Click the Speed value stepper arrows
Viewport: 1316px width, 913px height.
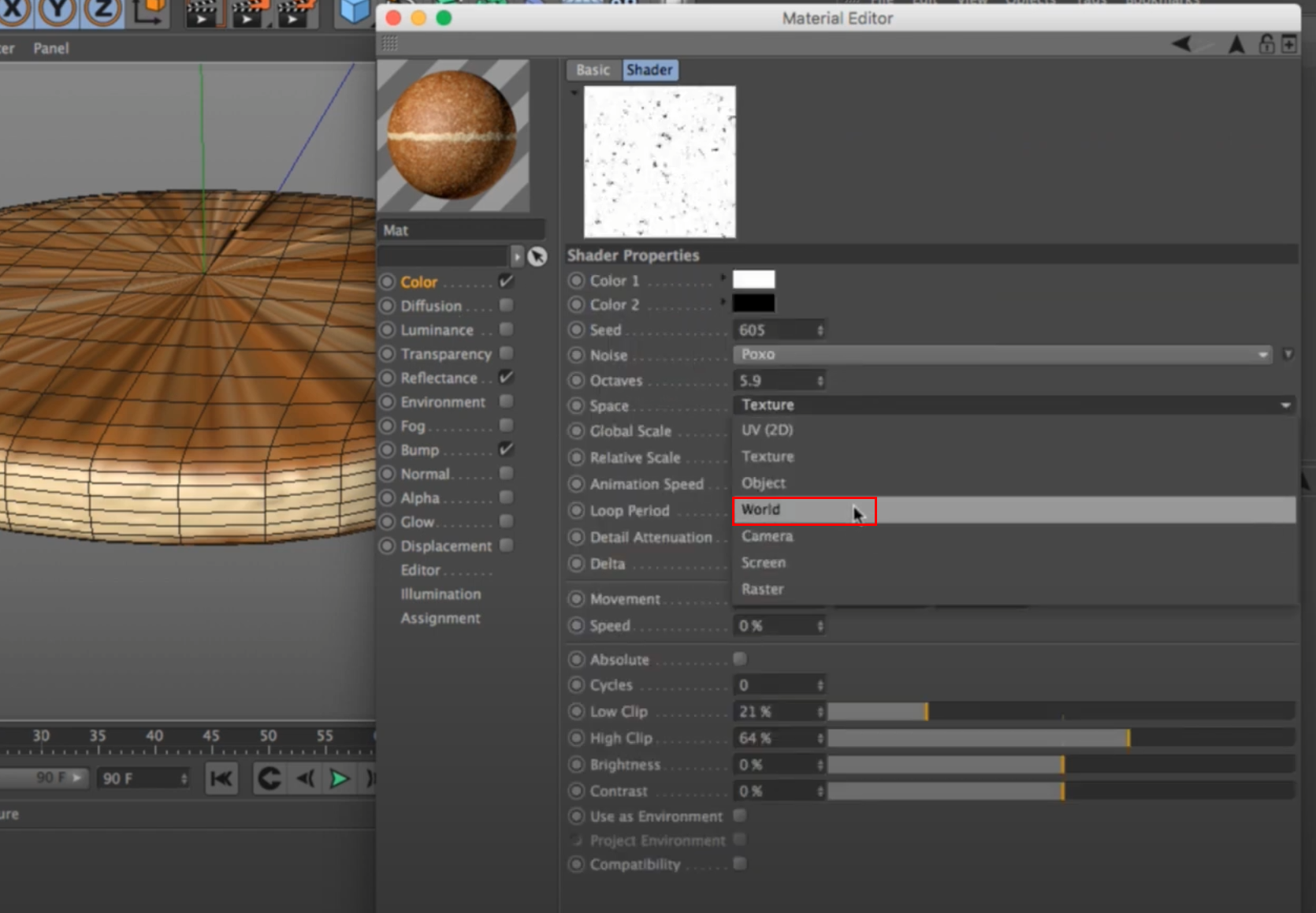point(820,626)
